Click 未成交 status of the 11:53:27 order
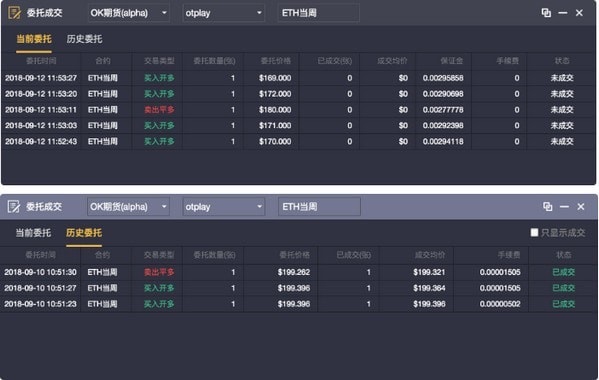 click(562, 78)
